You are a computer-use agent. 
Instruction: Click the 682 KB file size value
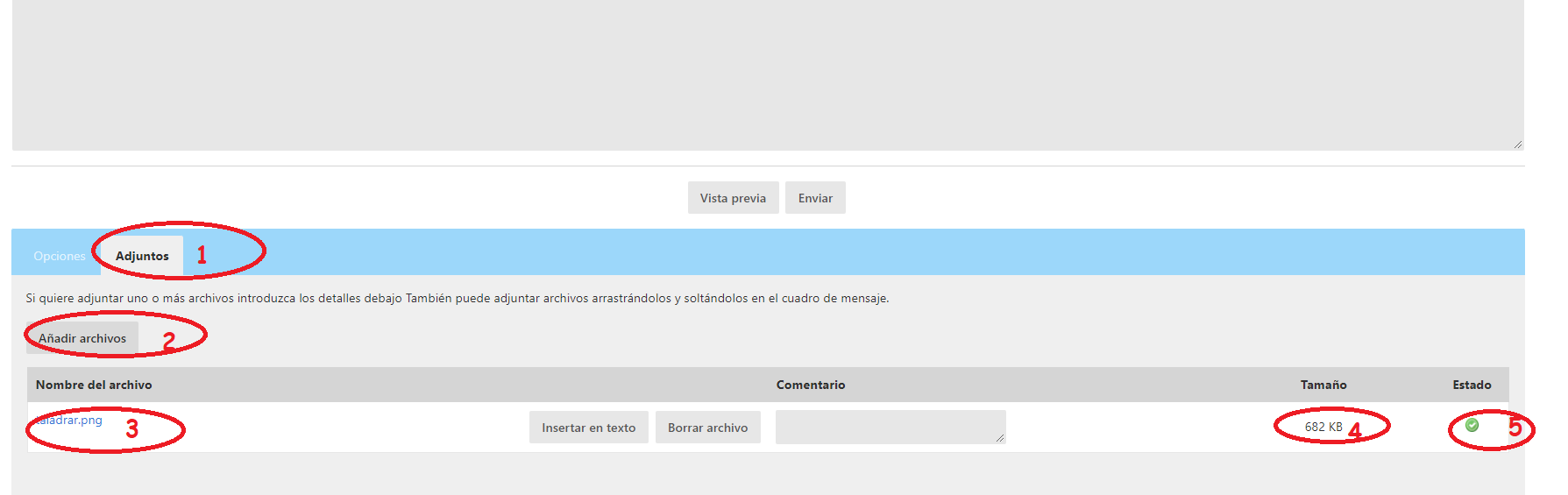point(1323,427)
